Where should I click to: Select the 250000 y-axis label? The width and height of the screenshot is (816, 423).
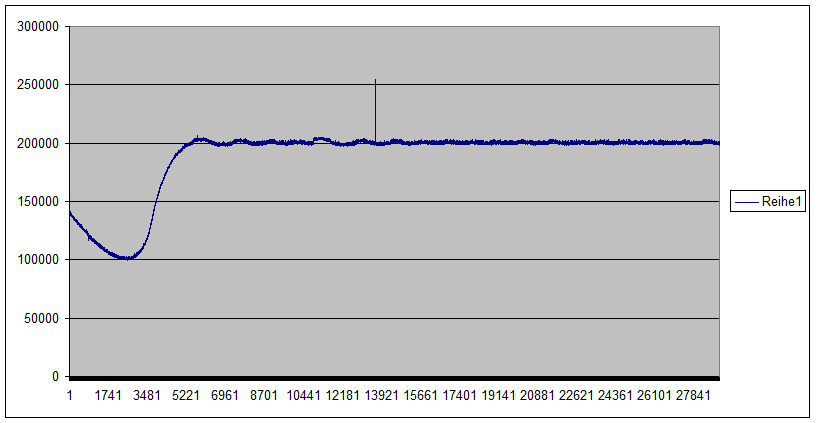(39, 85)
